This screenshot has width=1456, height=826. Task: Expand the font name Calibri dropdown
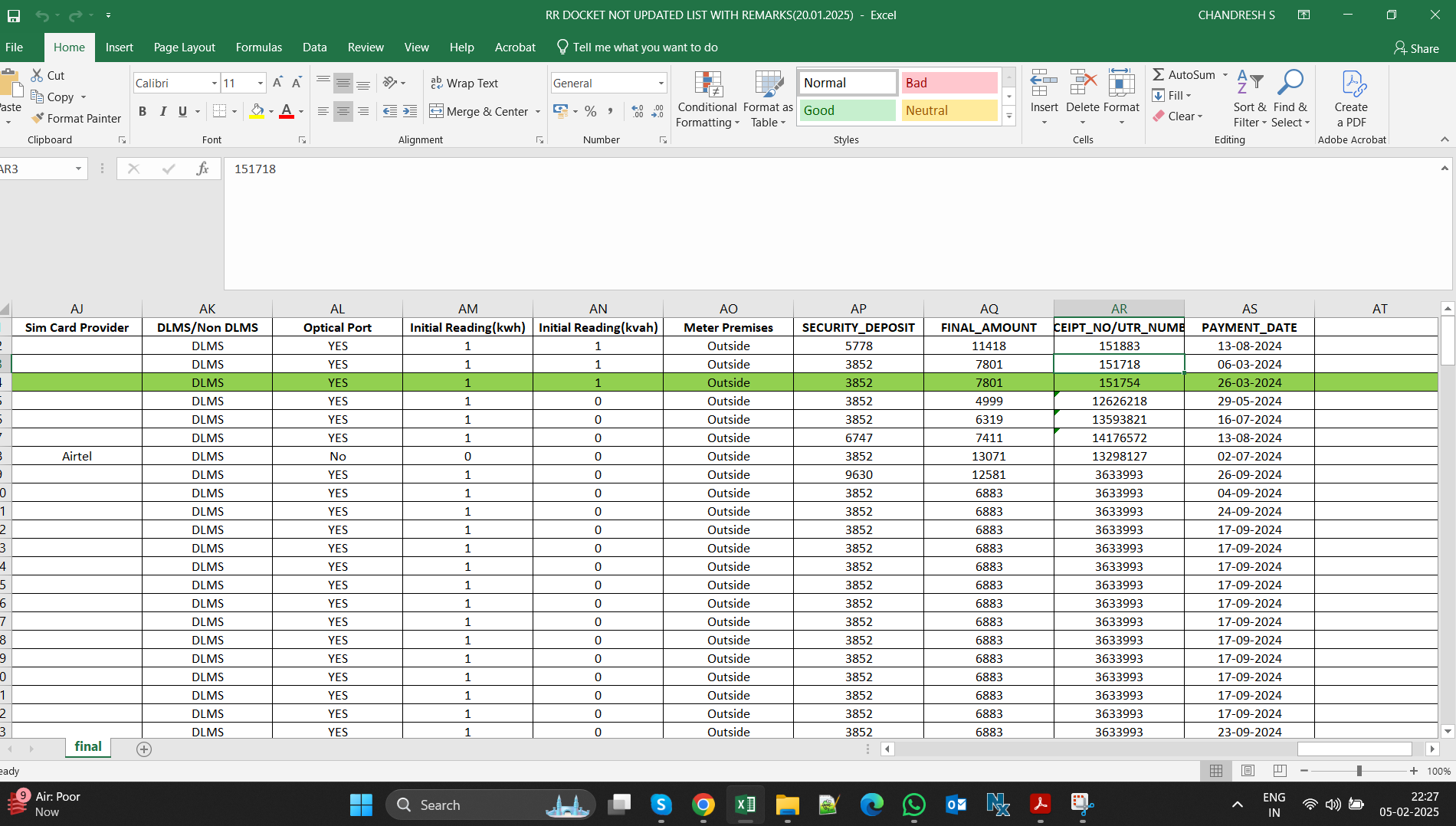point(215,83)
